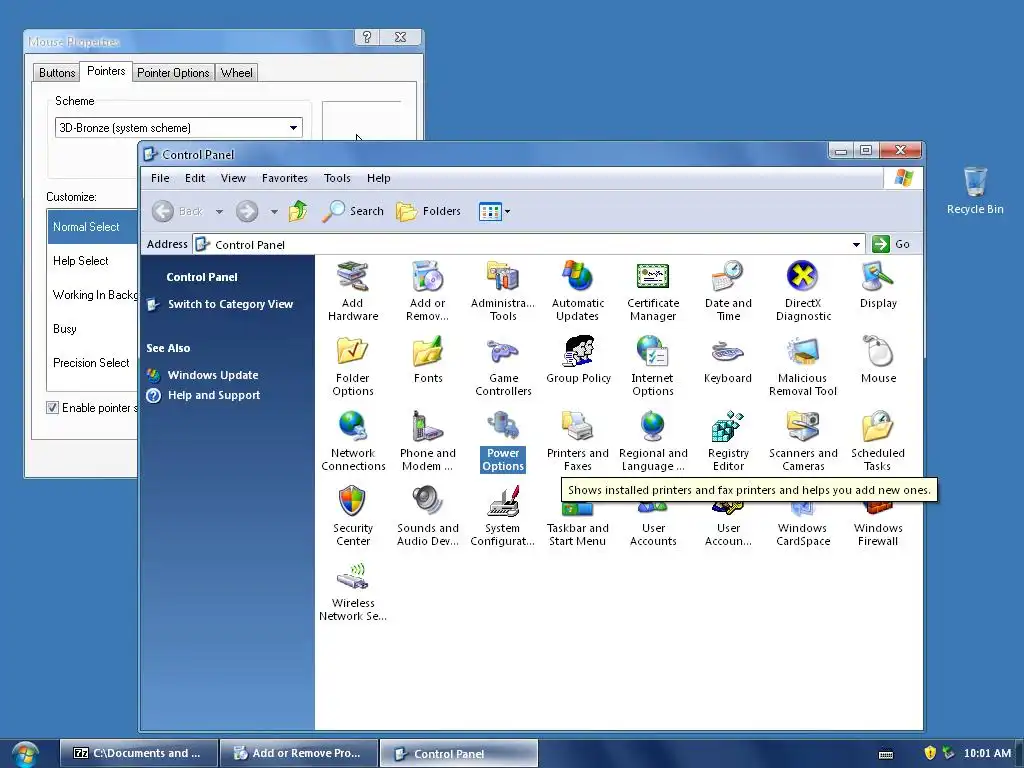Switch to Add or Remove Programs taskbar button

pos(299,753)
